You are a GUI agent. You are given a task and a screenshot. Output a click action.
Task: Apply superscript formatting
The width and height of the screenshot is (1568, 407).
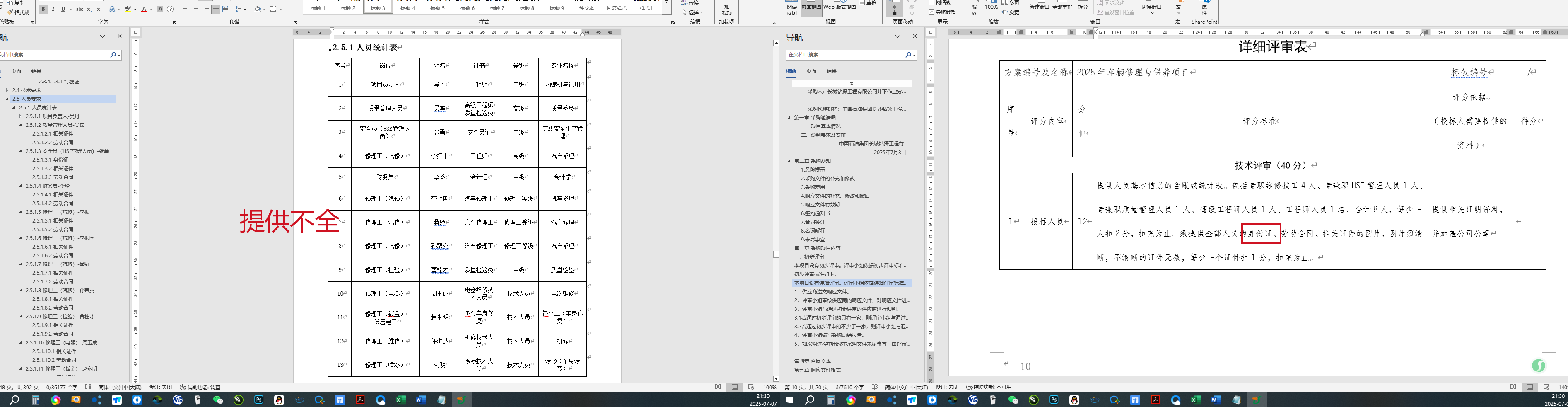click(x=99, y=9)
